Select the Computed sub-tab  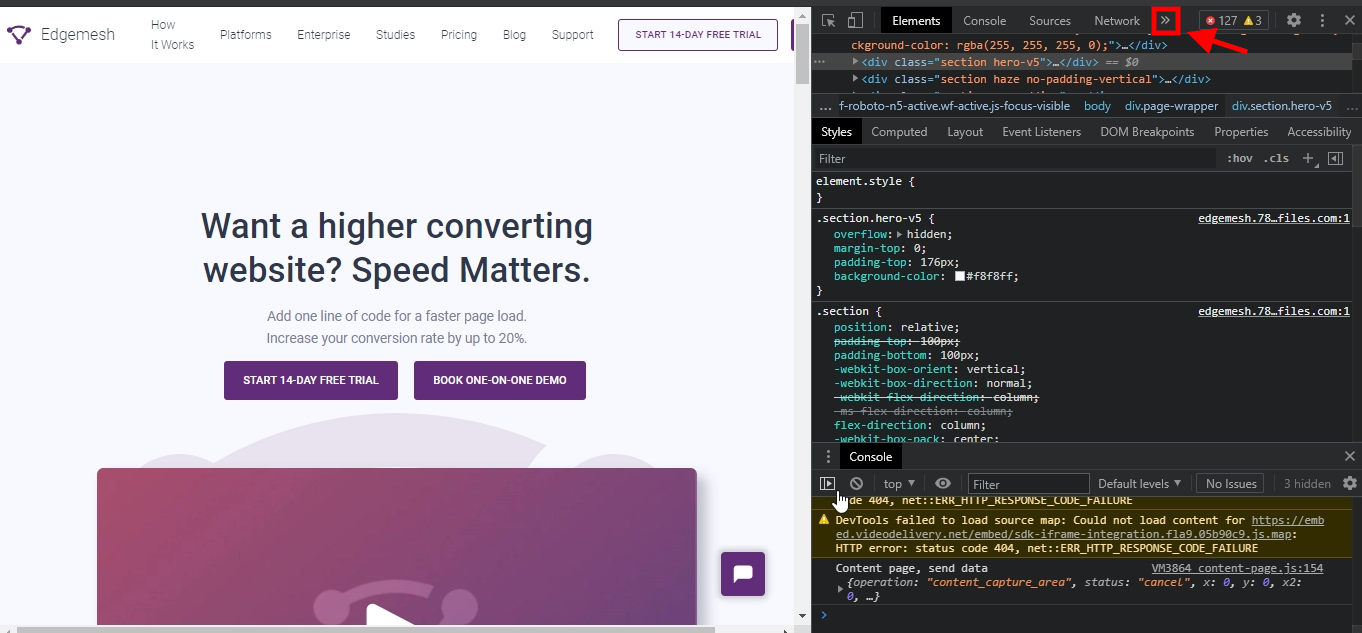[899, 131]
